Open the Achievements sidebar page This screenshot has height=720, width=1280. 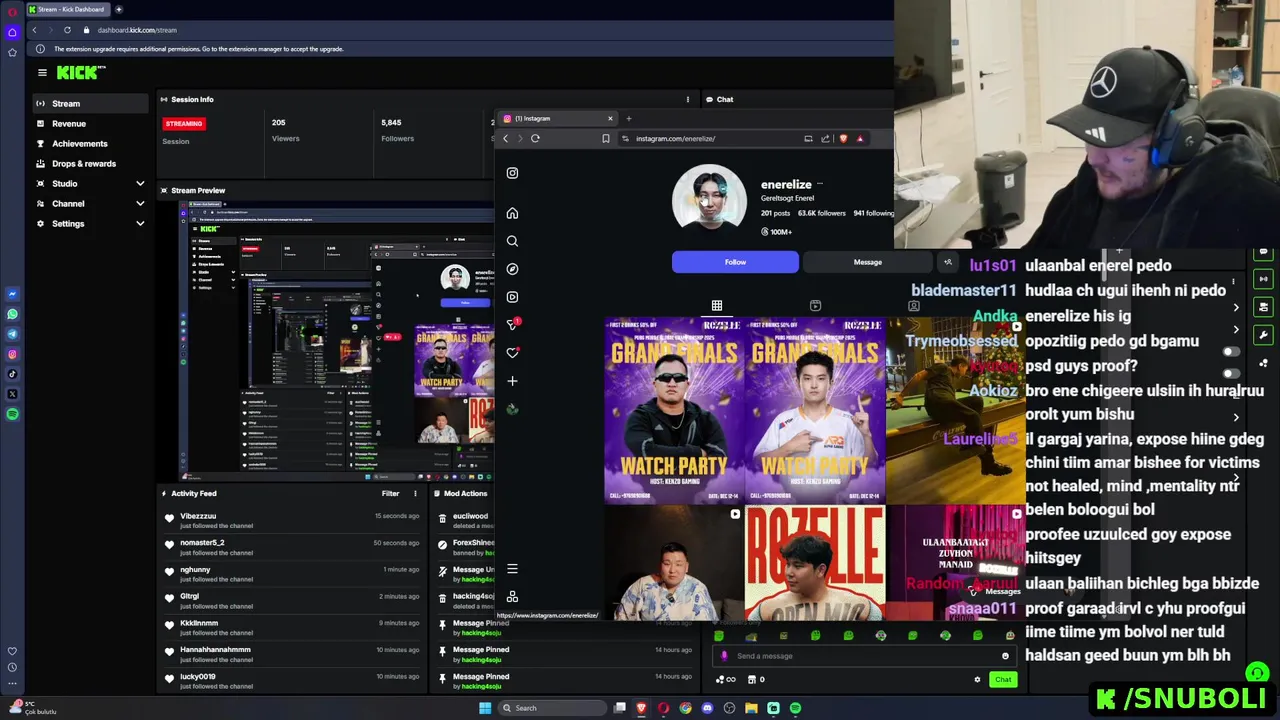coord(90,143)
